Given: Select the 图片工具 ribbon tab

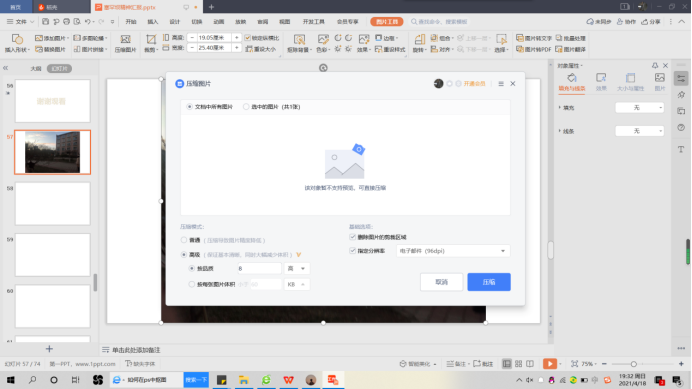Looking at the screenshot, I should tap(387, 22).
